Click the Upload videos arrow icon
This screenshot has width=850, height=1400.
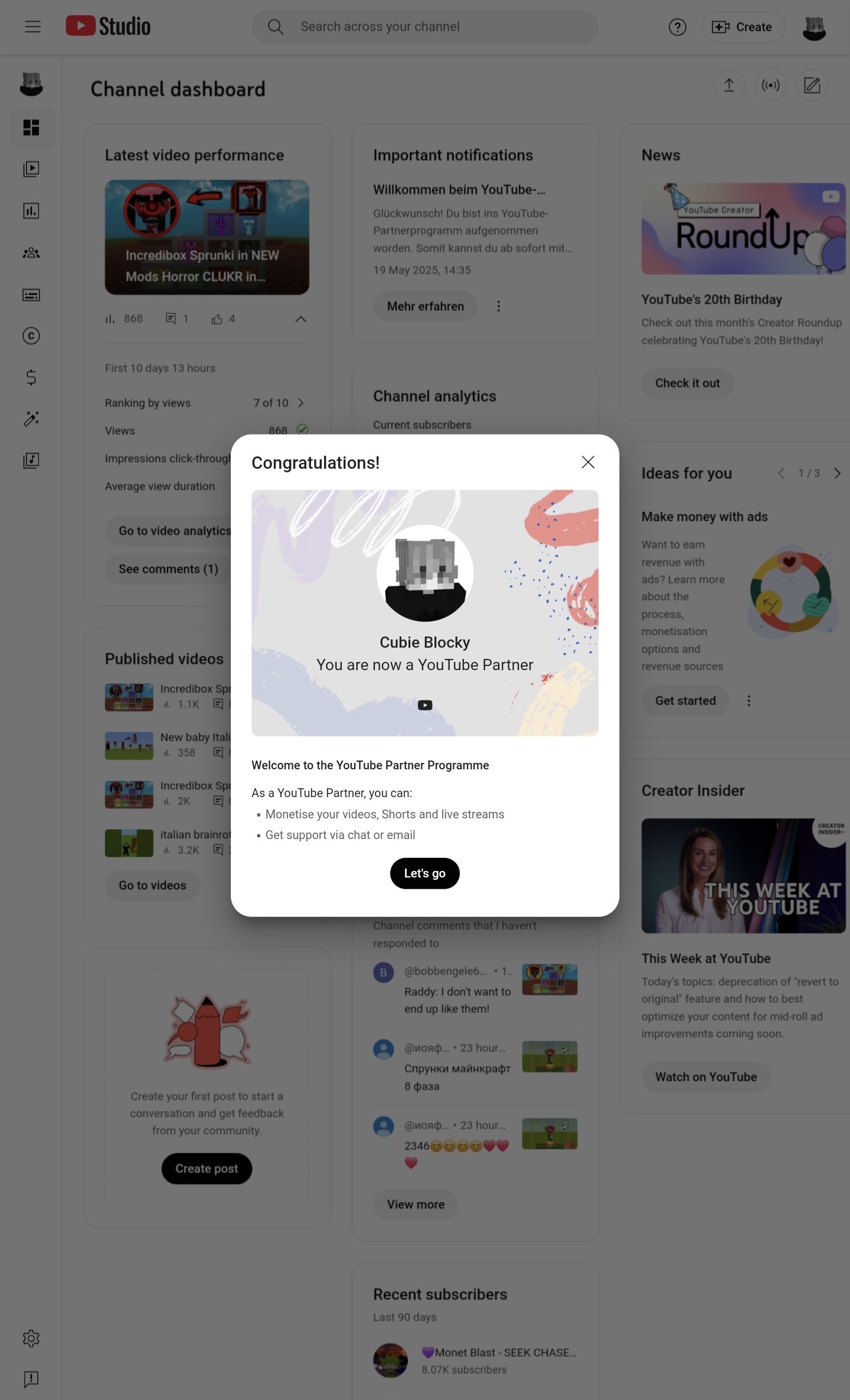point(729,86)
